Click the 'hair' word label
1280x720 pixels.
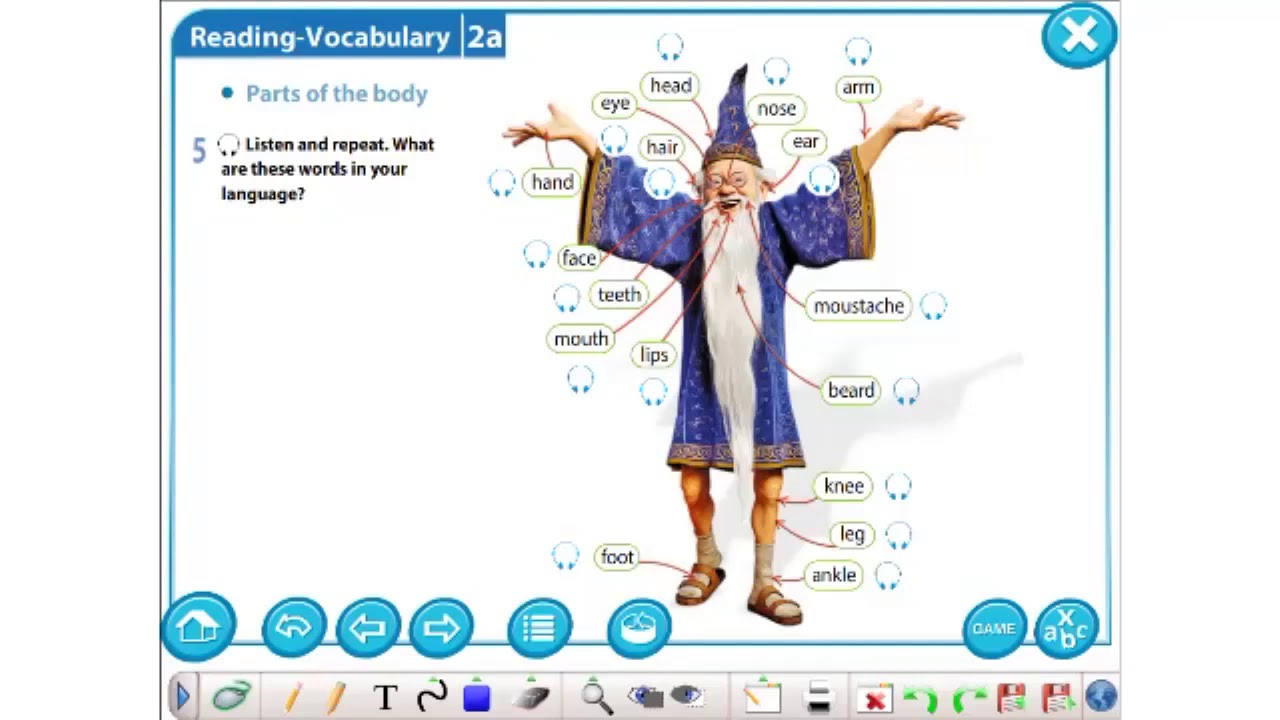coord(662,147)
